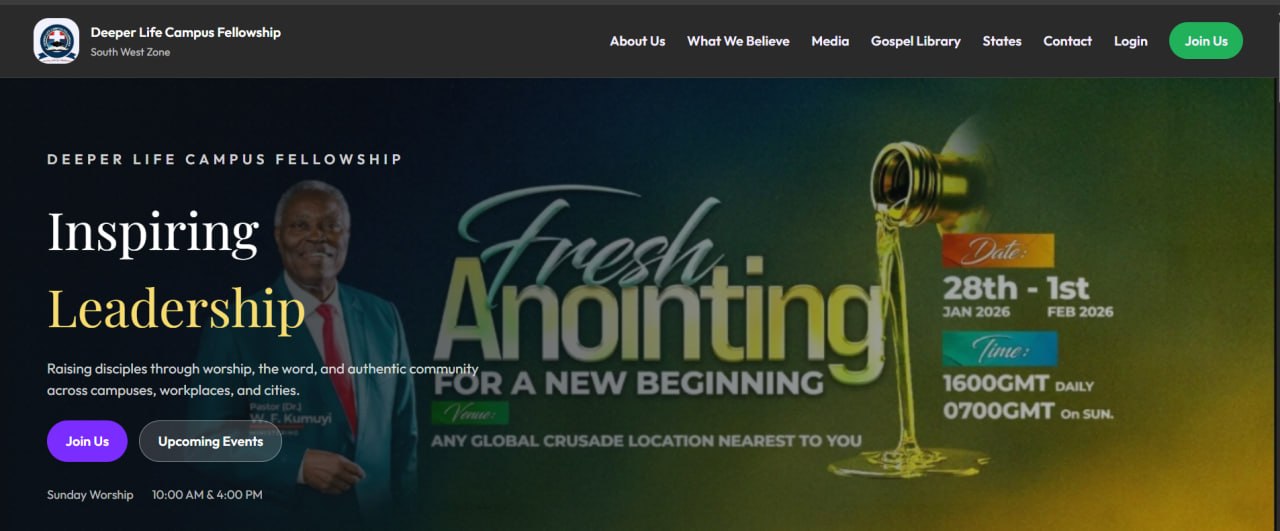
Task: Click the teal Time badge on banner
Action: pos(1000,349)
